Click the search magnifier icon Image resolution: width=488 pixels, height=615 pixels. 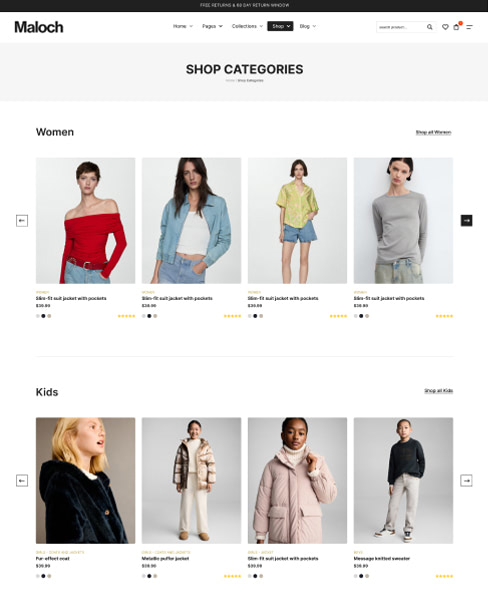click(x=430, y=27)
